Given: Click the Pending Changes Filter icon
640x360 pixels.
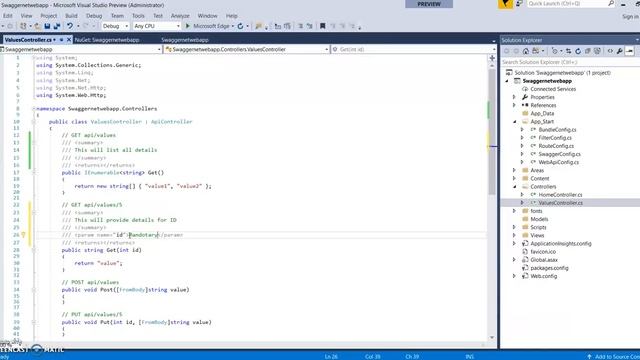Looking at the screenshot, I should coord(555,51).
